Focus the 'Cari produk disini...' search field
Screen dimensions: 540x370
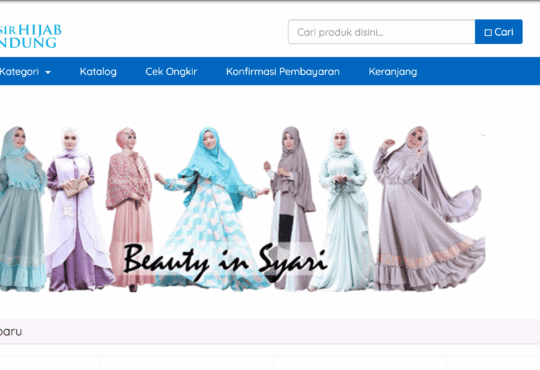[381, 32]
